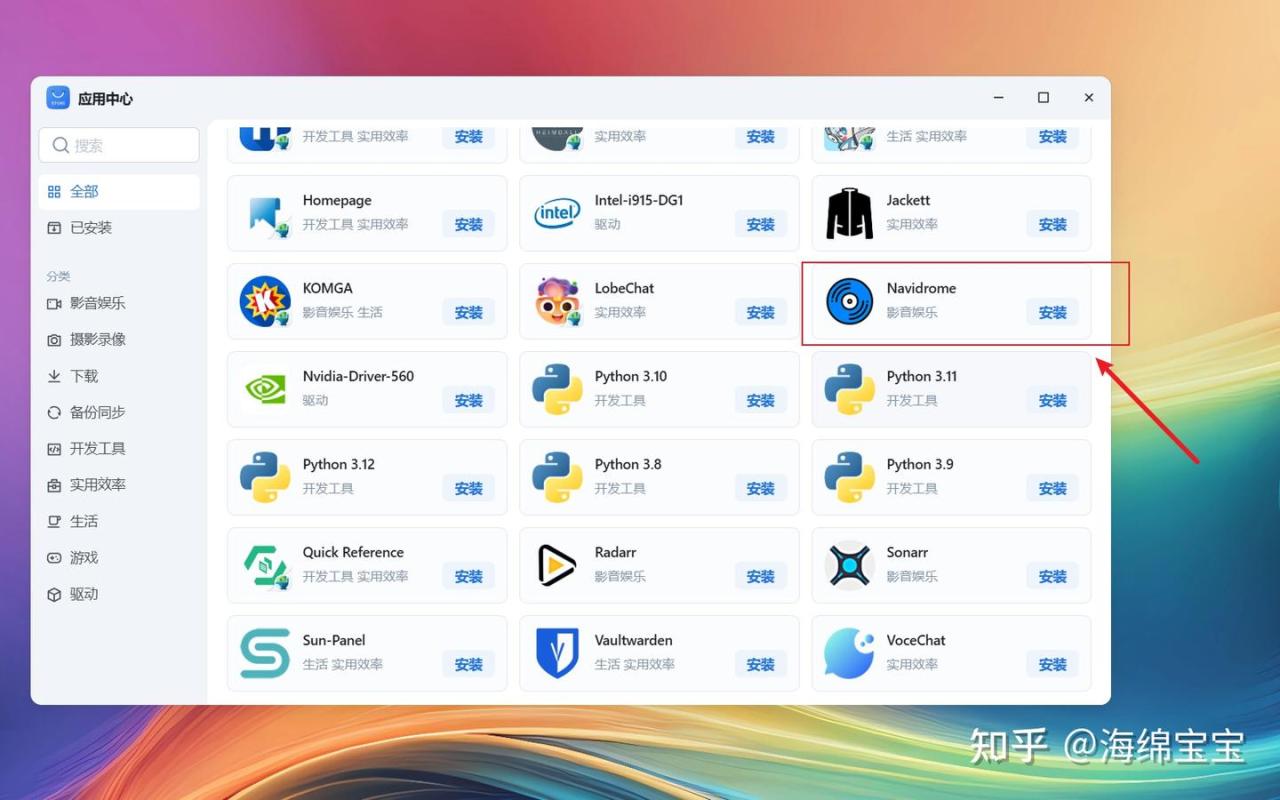This screenshot has width=1280, height=800.
Task: Click the Nvidia-Driver-560 logo icon
Action: (265, 389)
